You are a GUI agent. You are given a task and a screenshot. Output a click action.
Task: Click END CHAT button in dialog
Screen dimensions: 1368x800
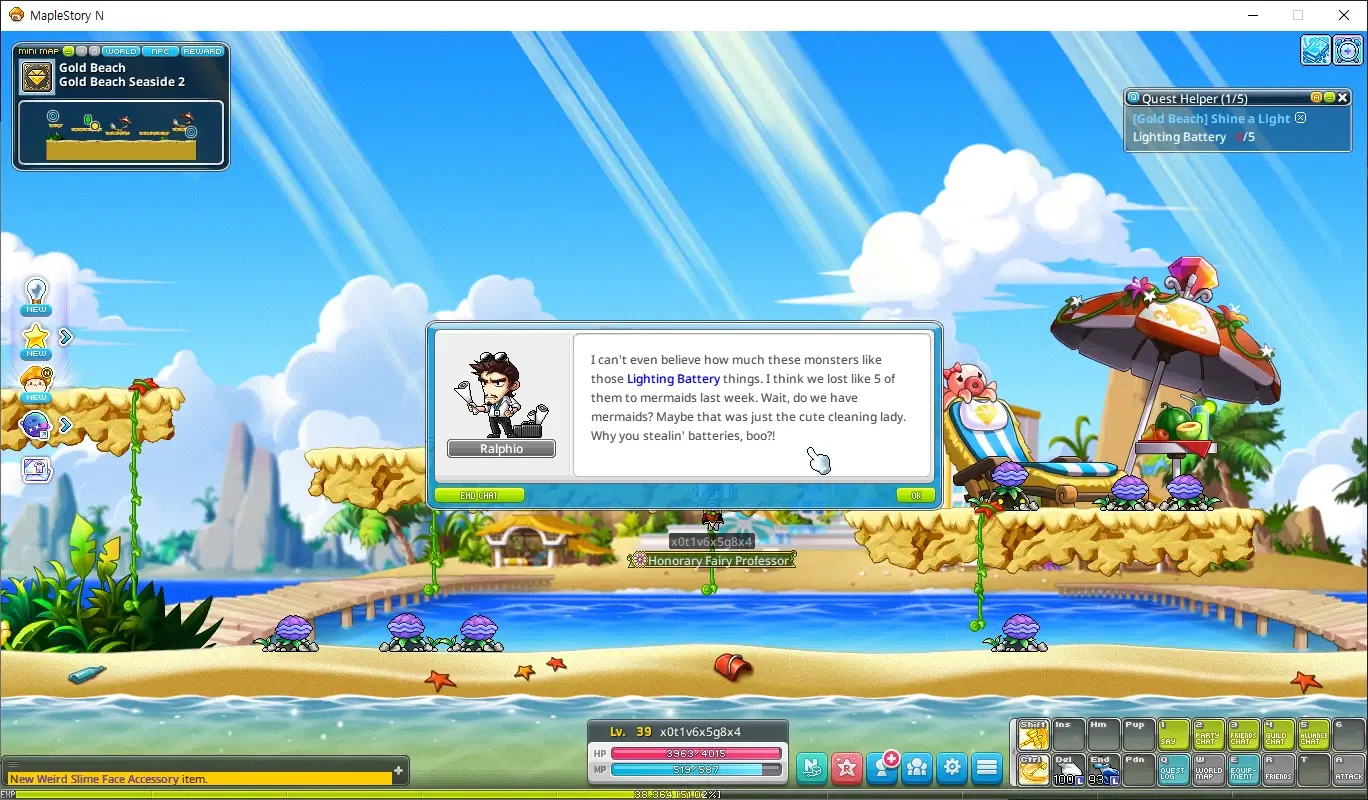[x=479, y=495]
